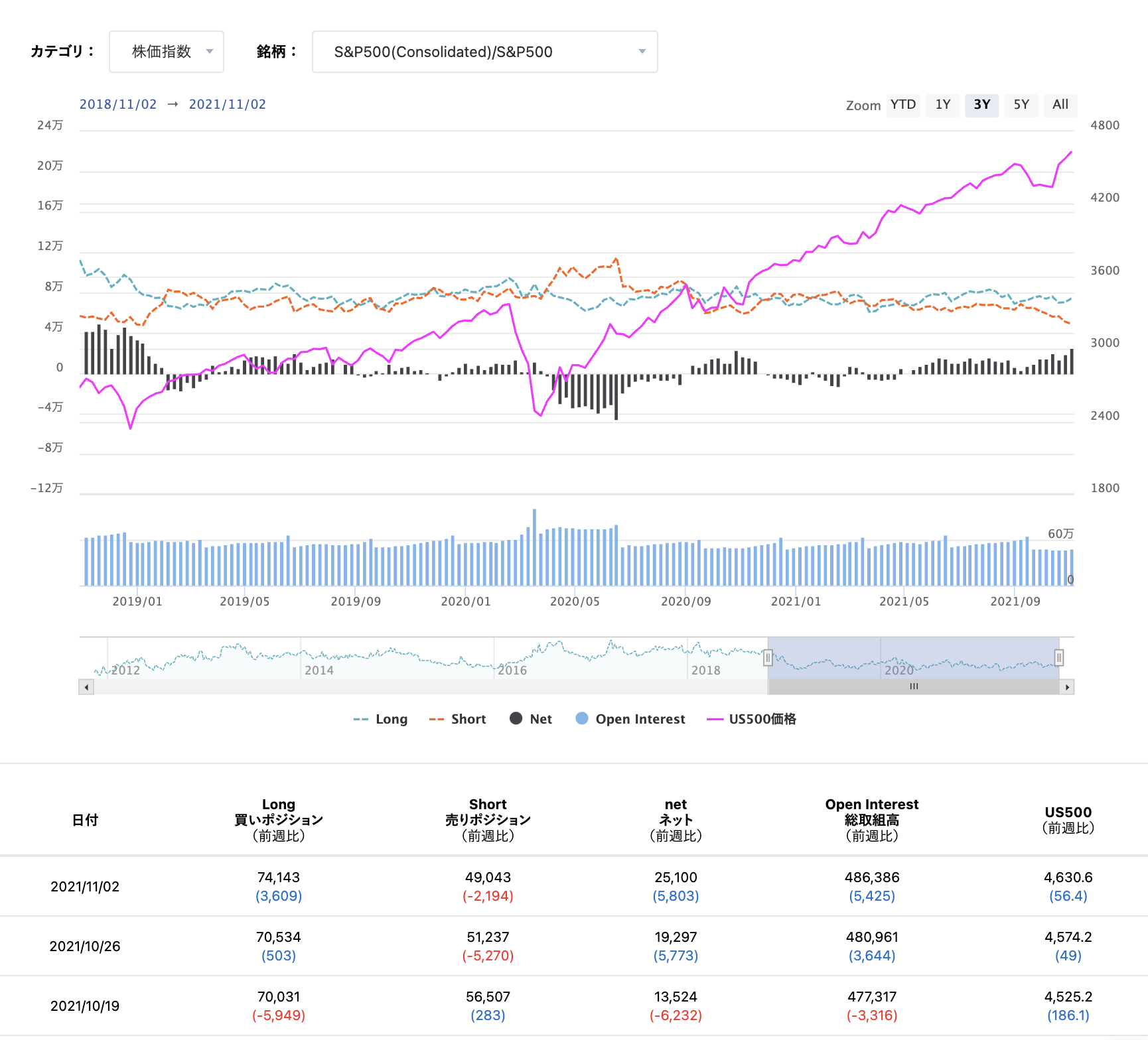Click the navigator scroll-right arrow

coord(1067,687)
